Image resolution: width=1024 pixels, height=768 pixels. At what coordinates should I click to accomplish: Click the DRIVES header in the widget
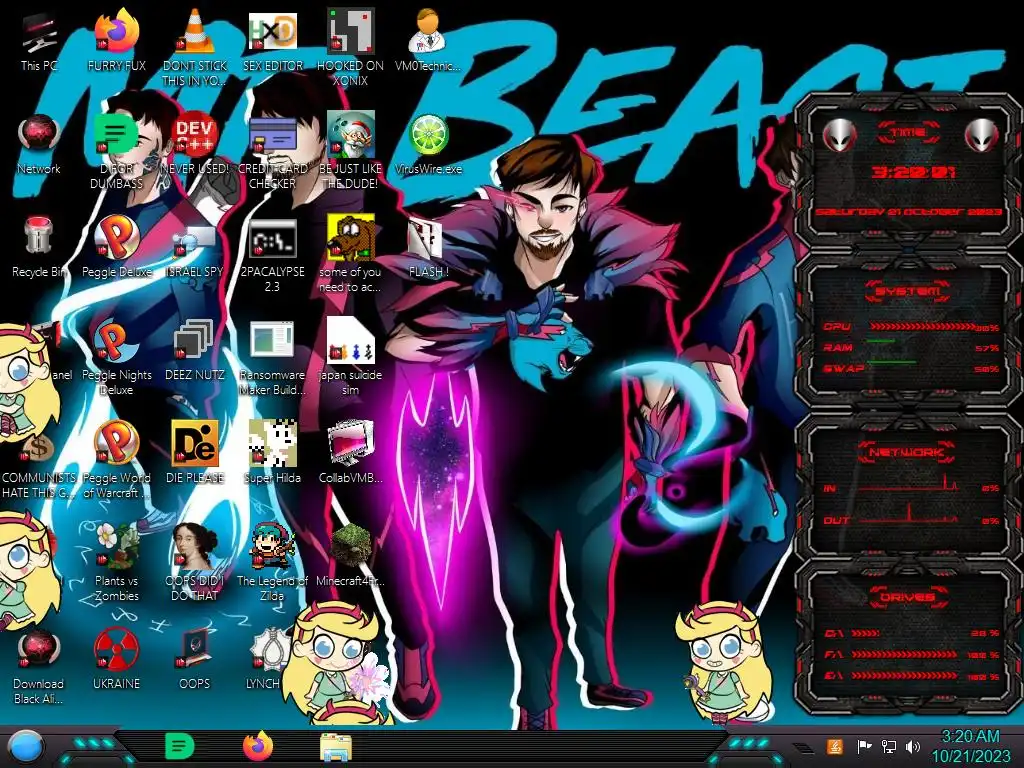click(x=908, y=597)
